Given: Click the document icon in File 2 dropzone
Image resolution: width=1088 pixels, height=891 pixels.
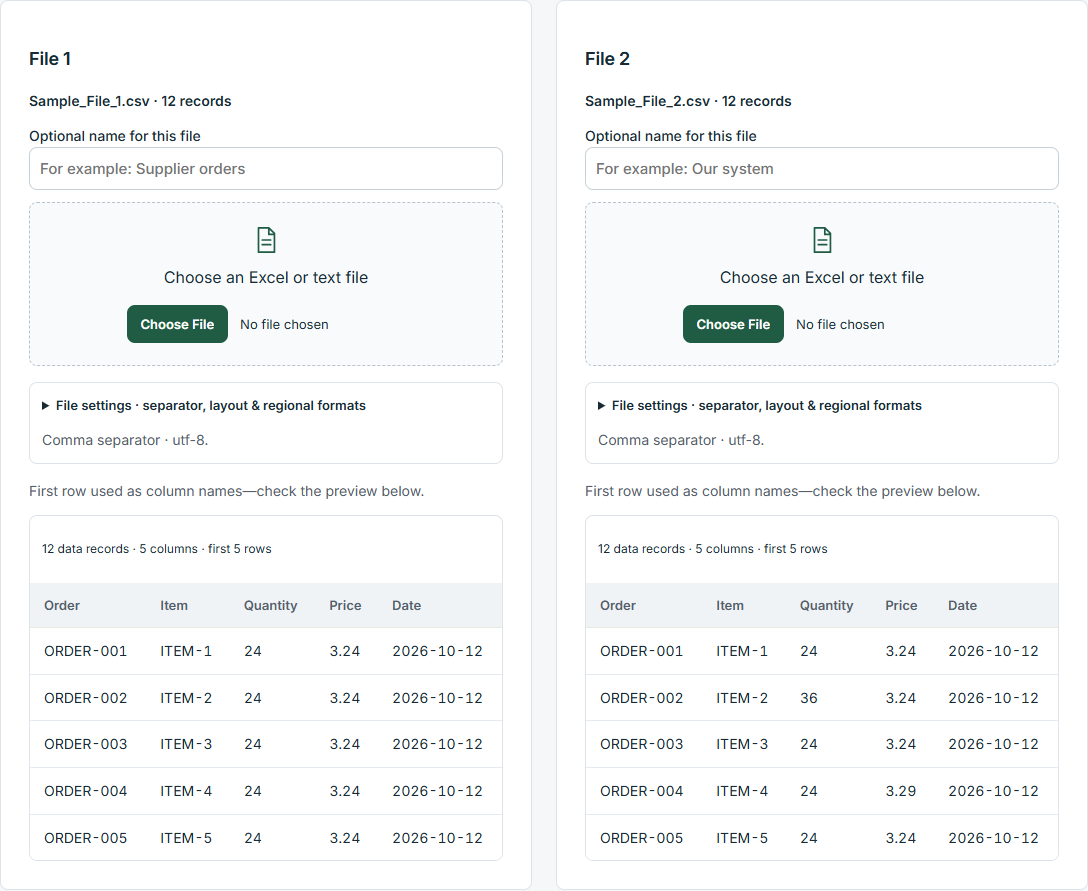Looking at the screenshot, I should click(822, 240).
